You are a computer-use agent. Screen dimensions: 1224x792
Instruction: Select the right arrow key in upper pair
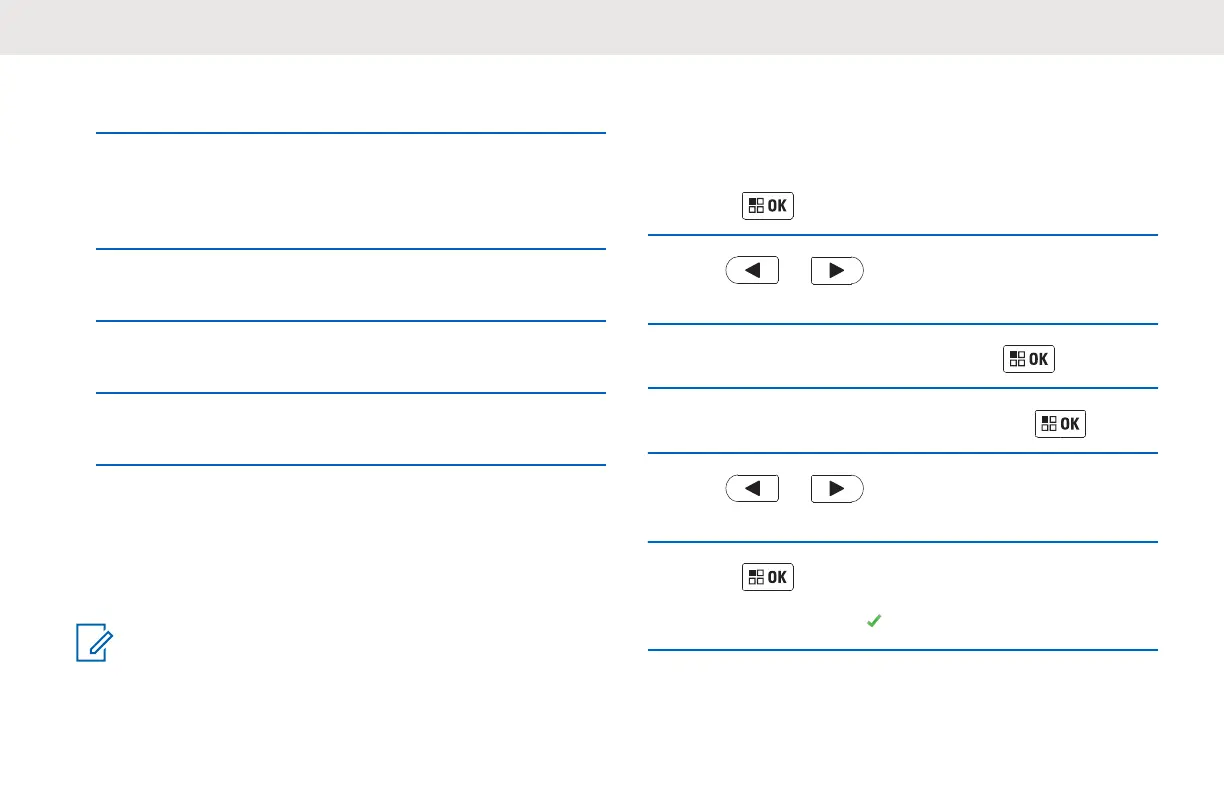pos(837,272)
